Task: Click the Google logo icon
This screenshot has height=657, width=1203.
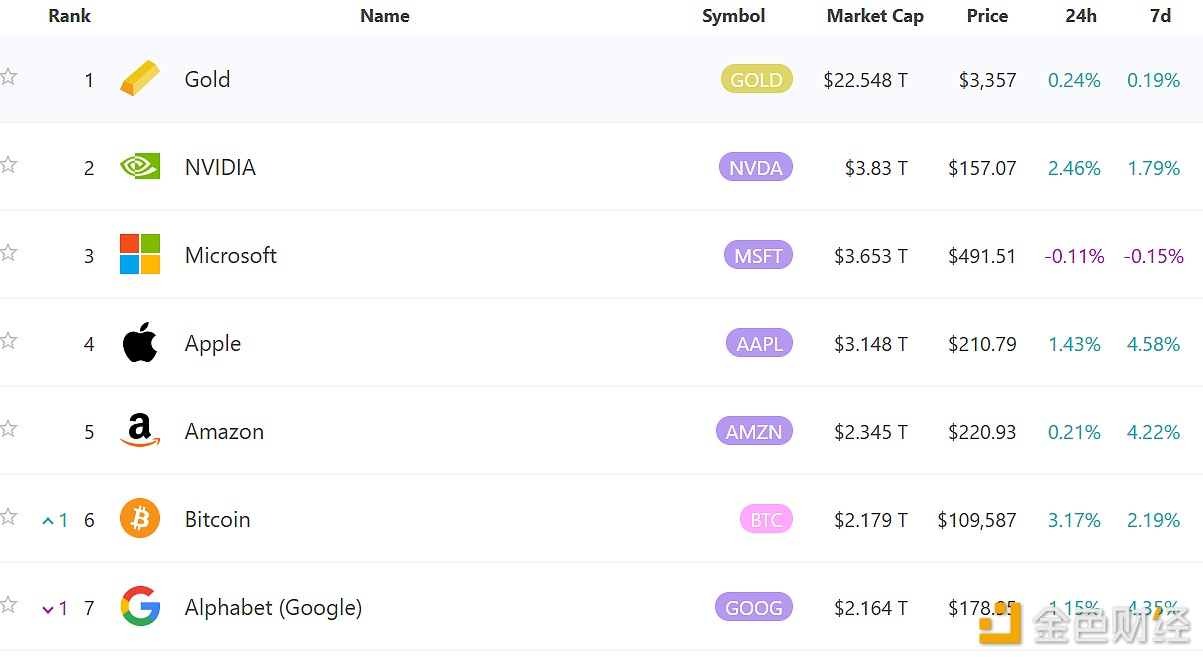Action: 139,607
